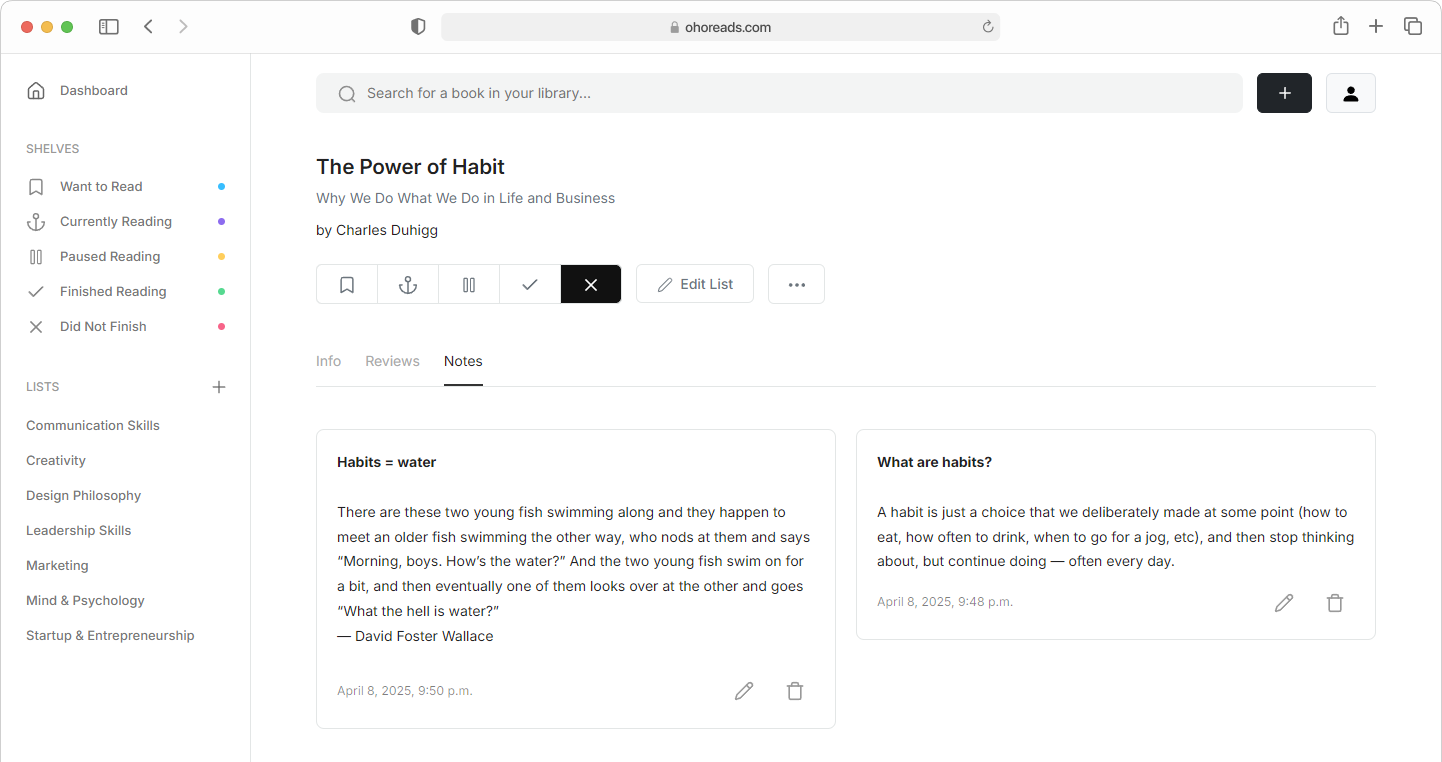Click the author name 'by Charles Duhigg'
This screenshot has height=762, width=1442.
pos(377,230)
